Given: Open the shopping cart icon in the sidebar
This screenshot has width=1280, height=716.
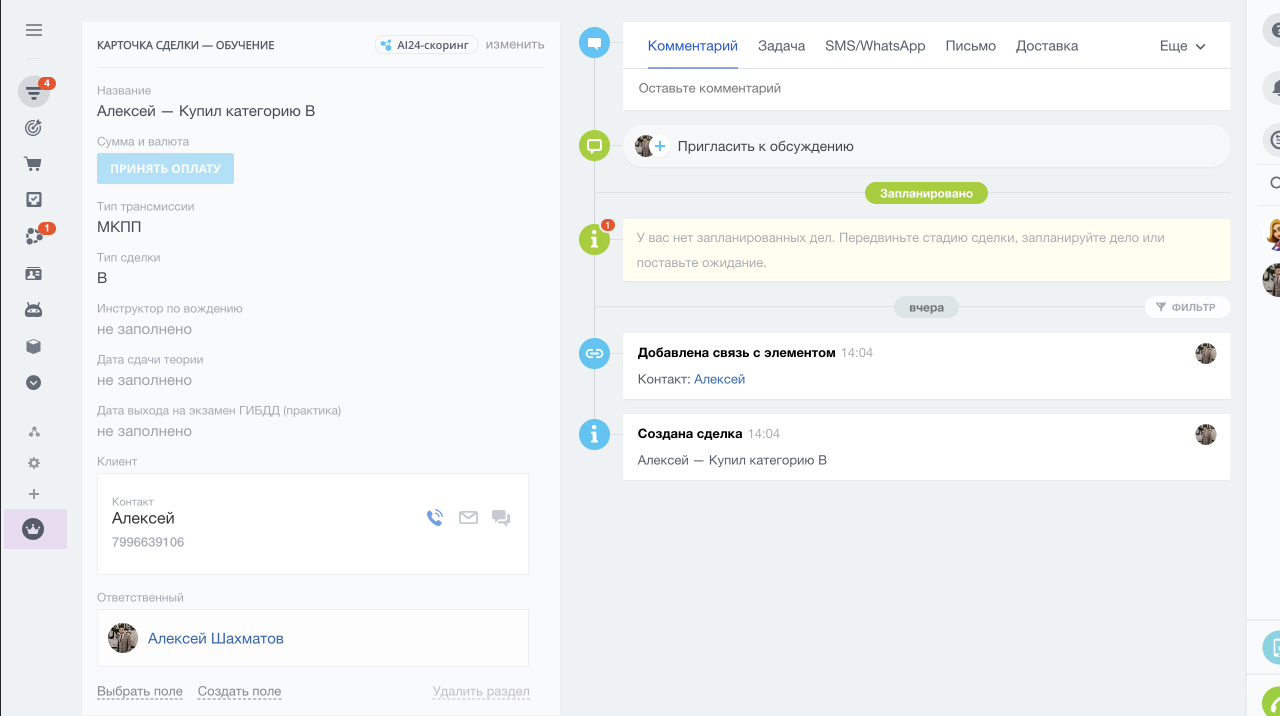Looking at the screenshot, I should point(34,164).
